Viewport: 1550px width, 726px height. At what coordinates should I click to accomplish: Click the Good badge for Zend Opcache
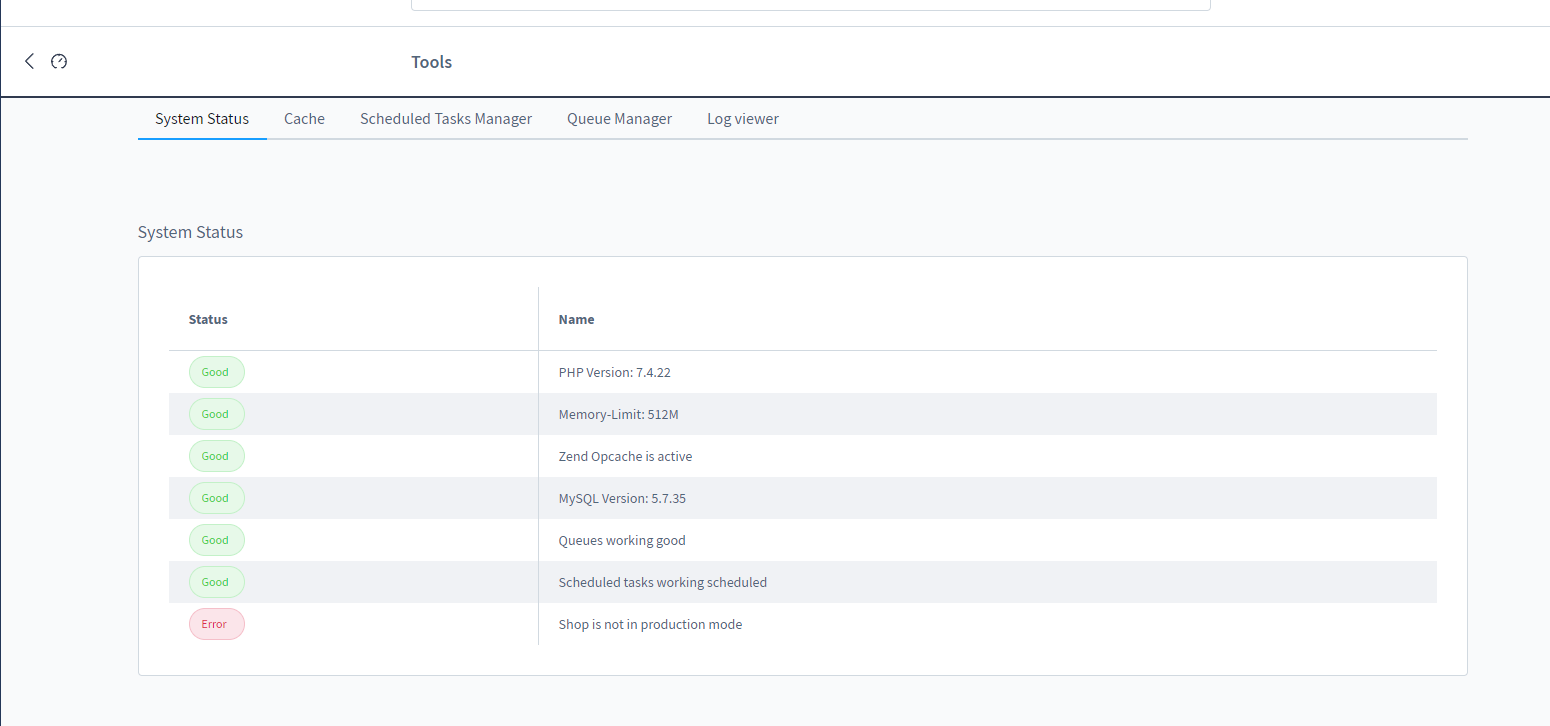(216, 456)
